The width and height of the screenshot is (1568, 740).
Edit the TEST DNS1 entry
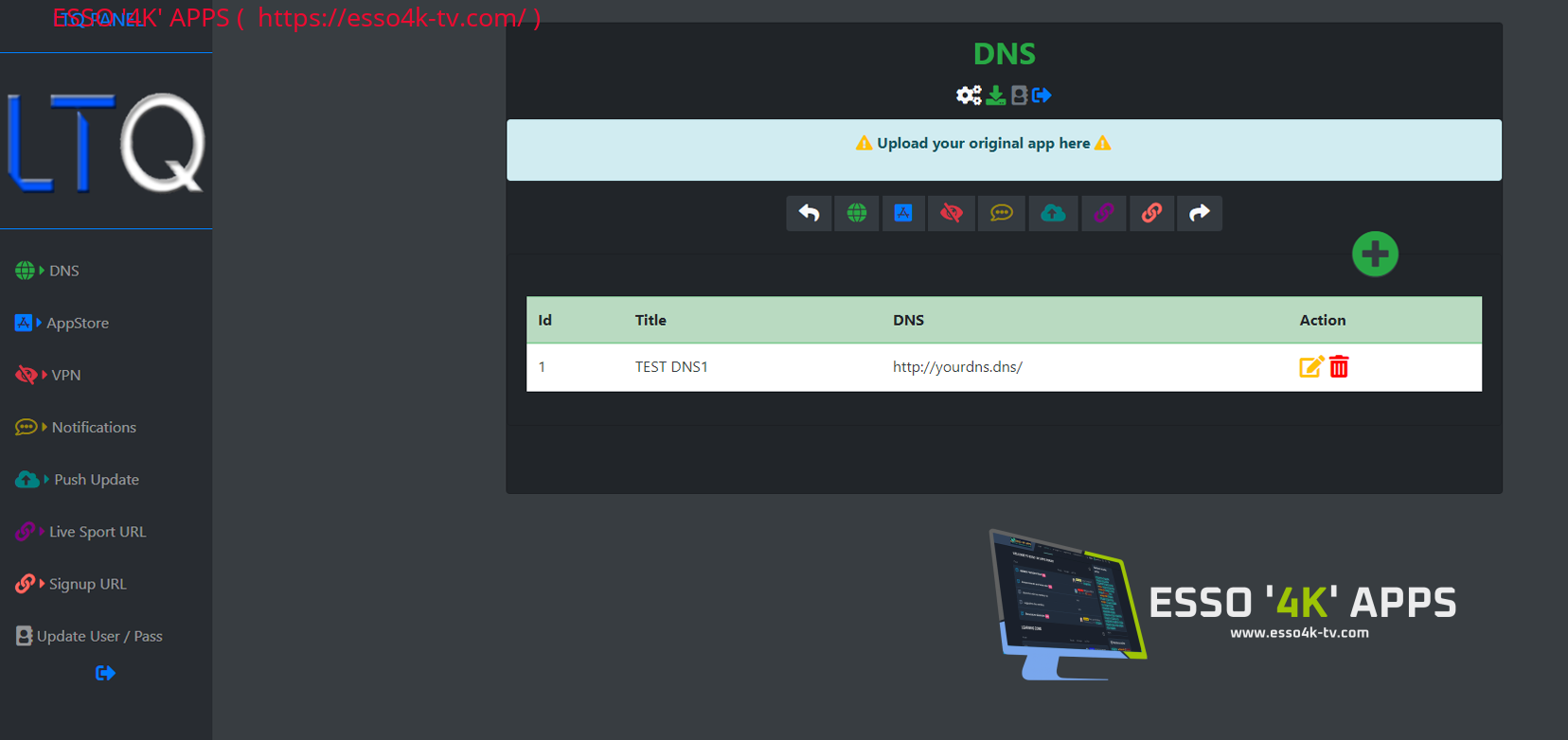point(1310,367)
